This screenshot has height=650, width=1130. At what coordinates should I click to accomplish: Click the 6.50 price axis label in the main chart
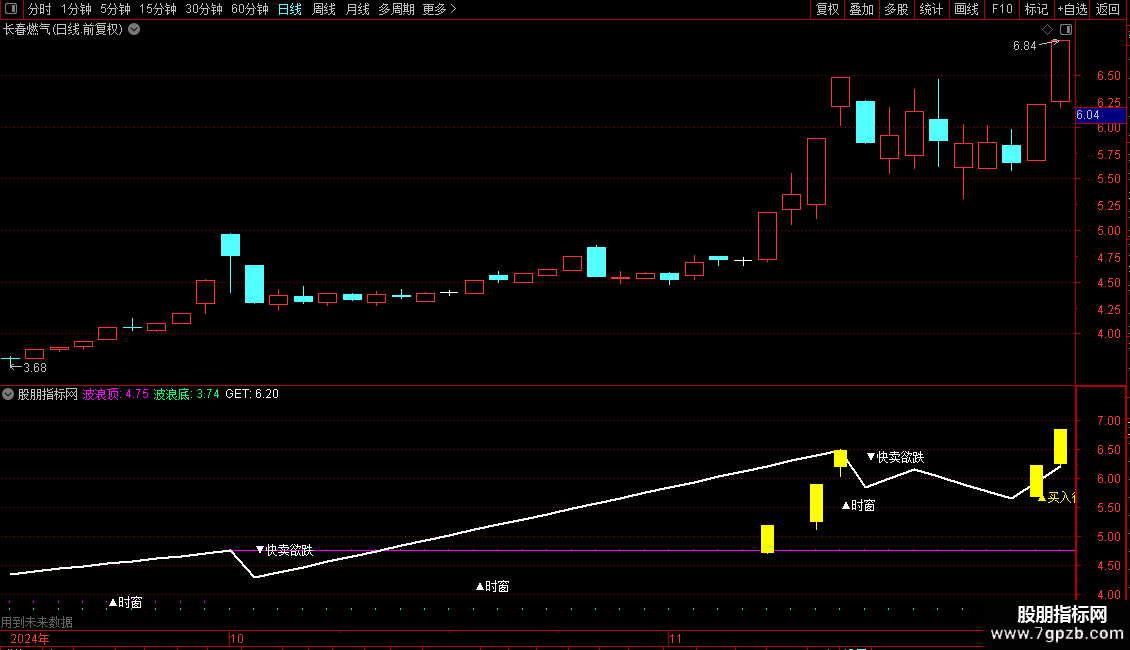pyautogui.click(x=1108, y=76)
